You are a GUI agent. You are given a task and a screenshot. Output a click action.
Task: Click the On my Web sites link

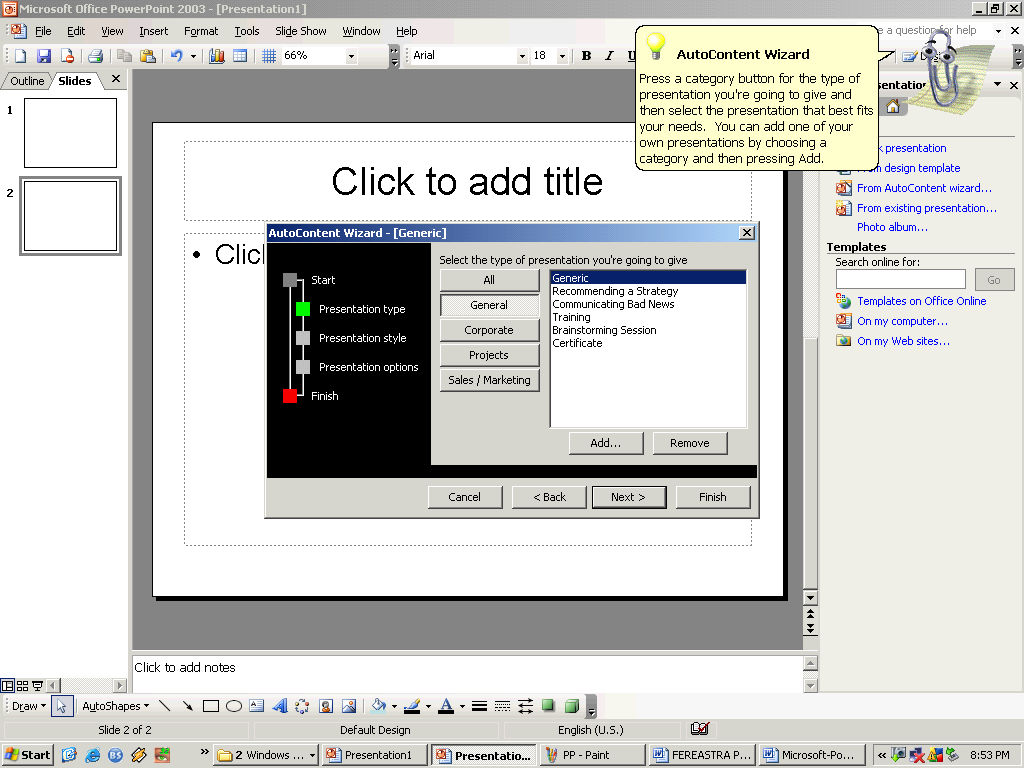[x=903, y=341]
